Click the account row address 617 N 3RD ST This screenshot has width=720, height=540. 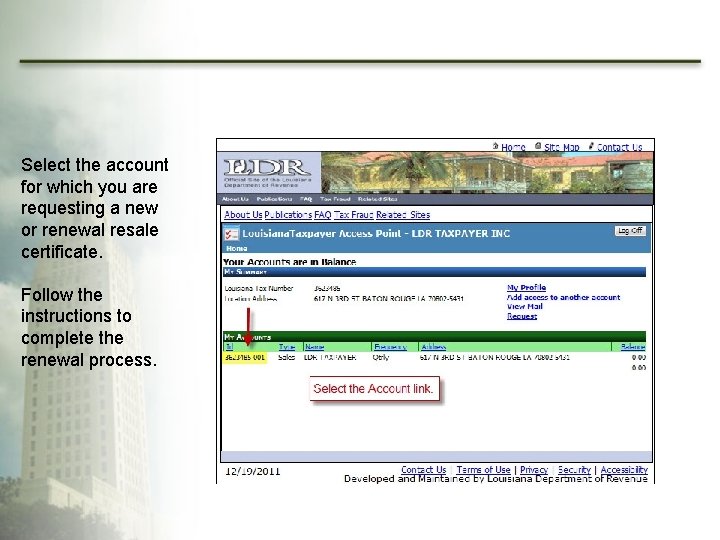click(x=495, y=357)
